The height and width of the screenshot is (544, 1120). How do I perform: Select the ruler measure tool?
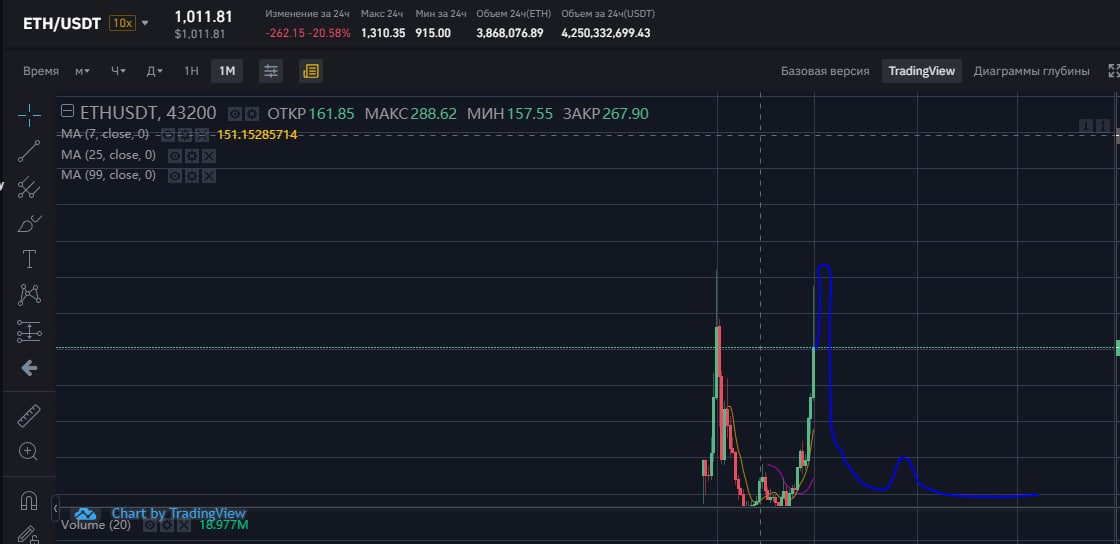tap(29, 415)
